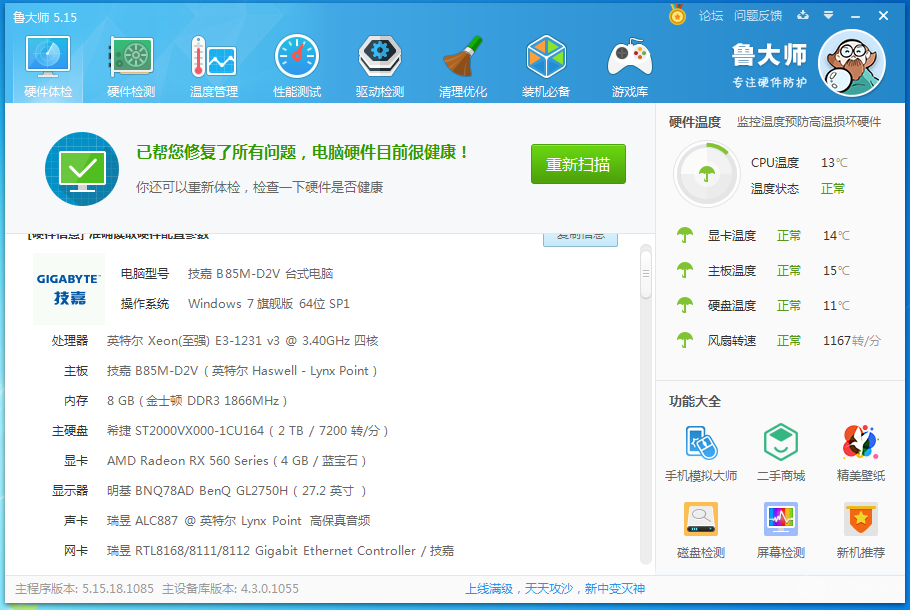This screenshot has height=610, width=910.
Task: Minimize the 鲁大师 window
Action: click(x=855, y=16)
